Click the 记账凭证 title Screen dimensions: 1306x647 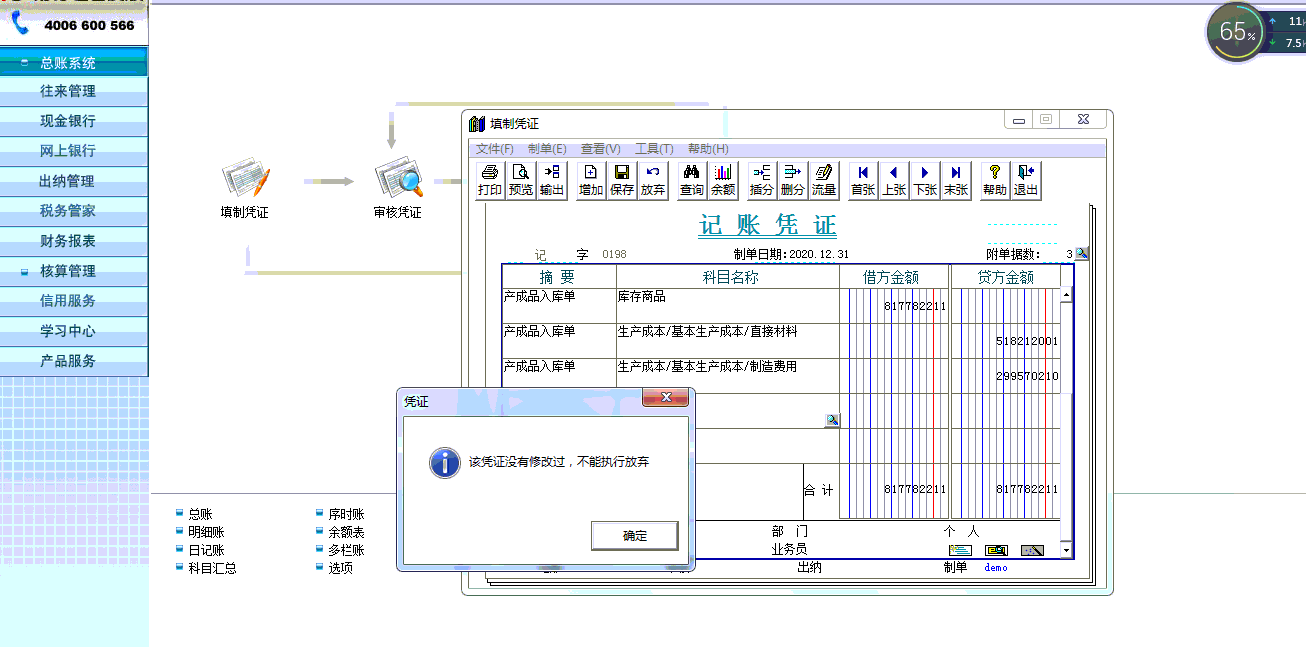pyautogui.click(x=767, y=225)
